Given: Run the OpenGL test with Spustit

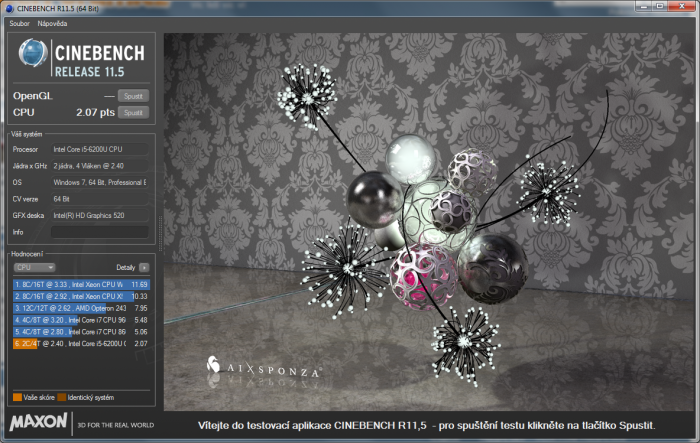Looking at the screenshot, I should click(133, 96).
